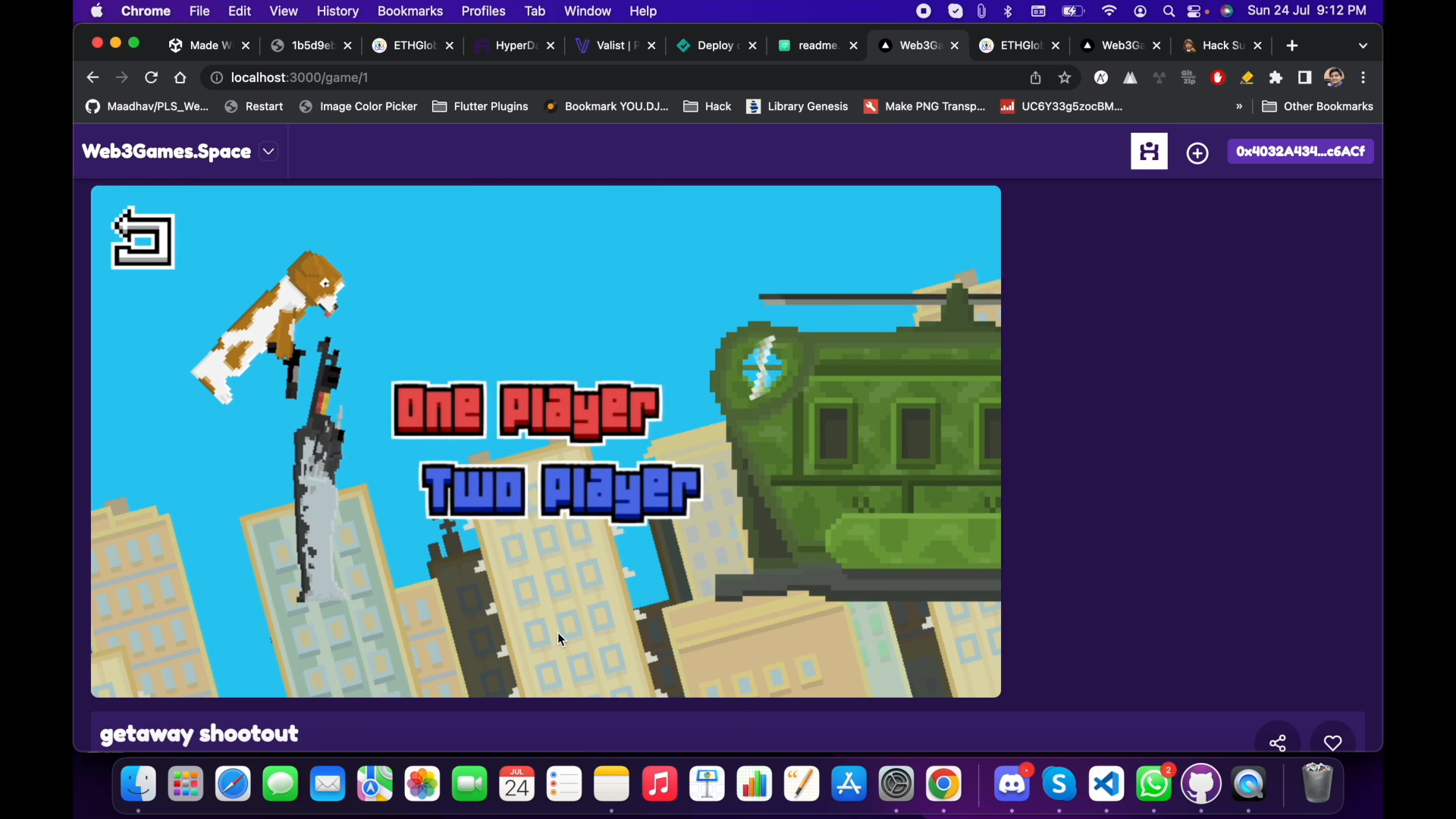Share the getaway shootout game
1456x819 pixels.
click(1278, 742)
